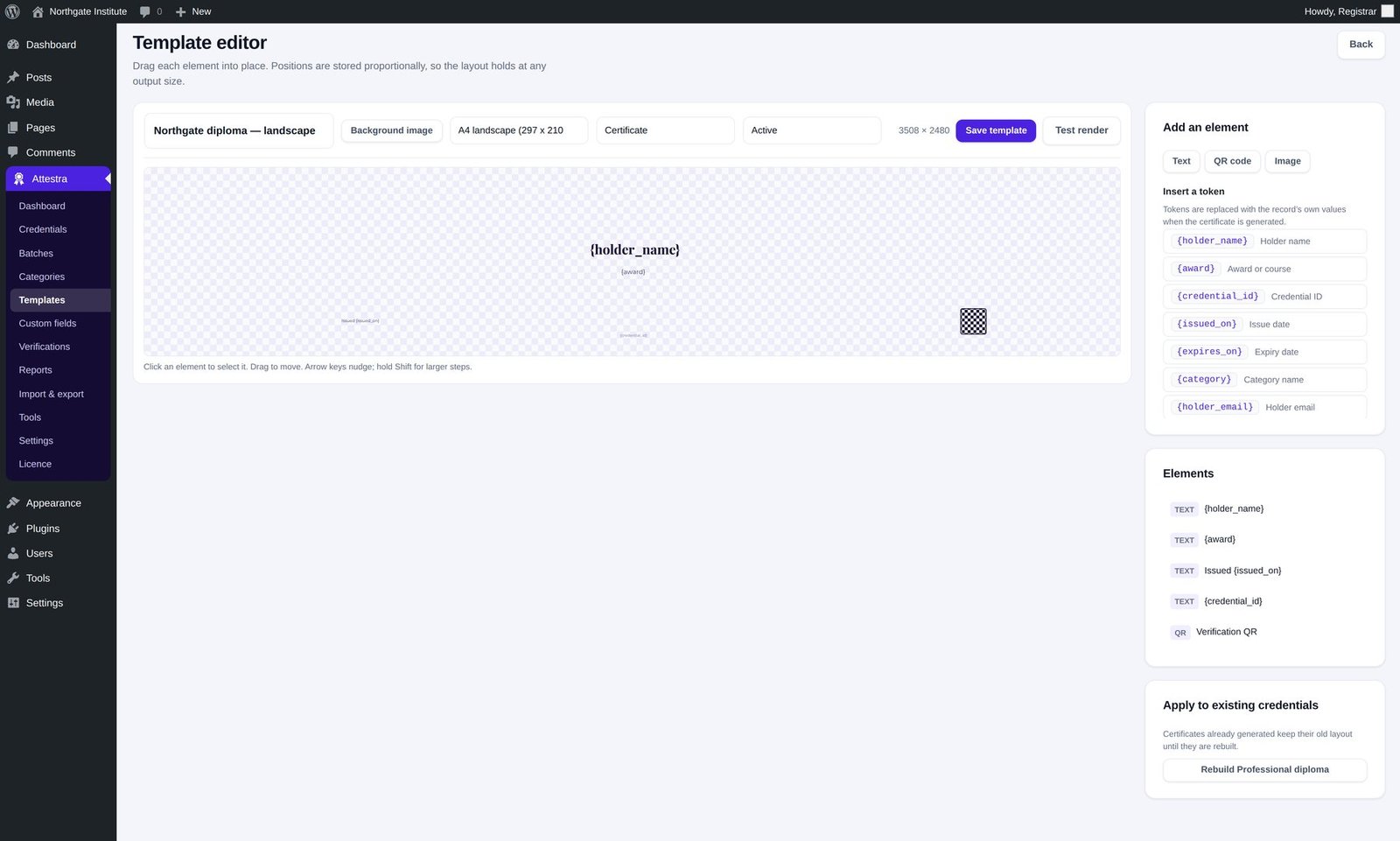Insert the {expires_on} token
This screenshot has height=841, width=1400.
[x=1264, y=352]
